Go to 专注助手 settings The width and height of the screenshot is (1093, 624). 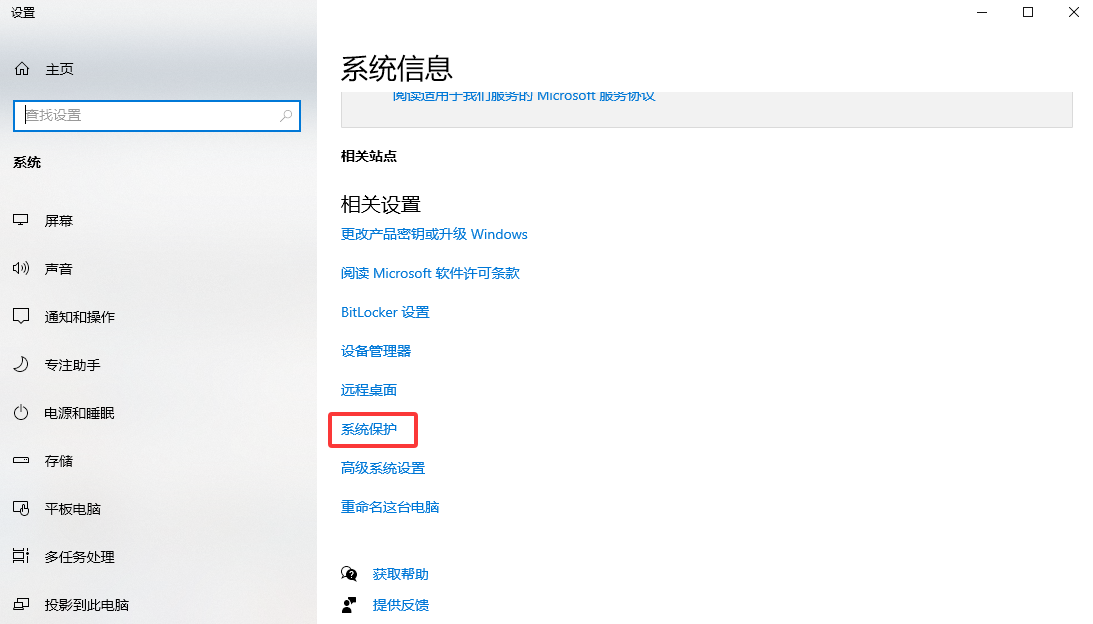point(72,365)
